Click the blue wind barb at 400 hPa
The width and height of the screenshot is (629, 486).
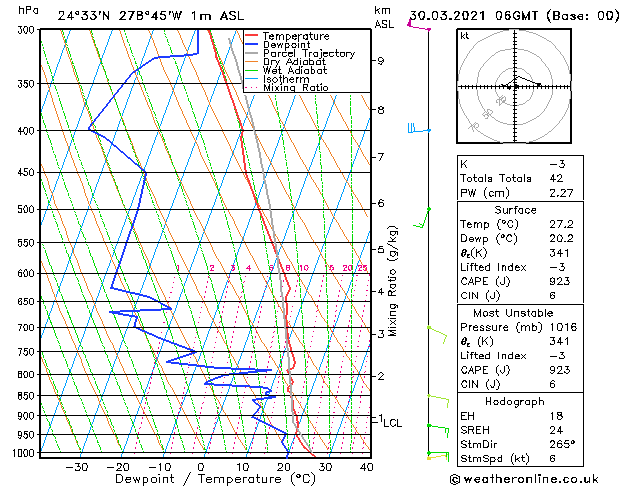(419, 129)
